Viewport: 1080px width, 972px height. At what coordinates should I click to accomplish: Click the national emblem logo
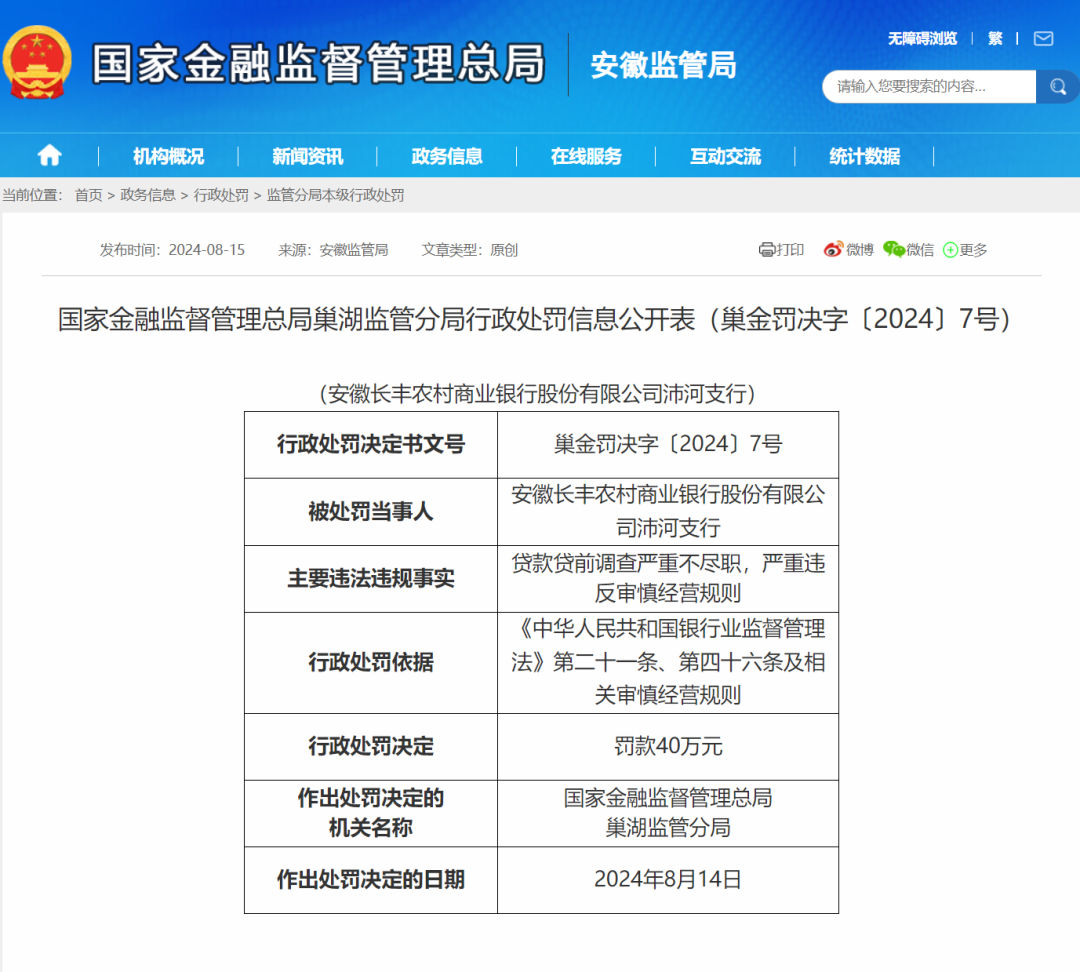tap(37, 62)
